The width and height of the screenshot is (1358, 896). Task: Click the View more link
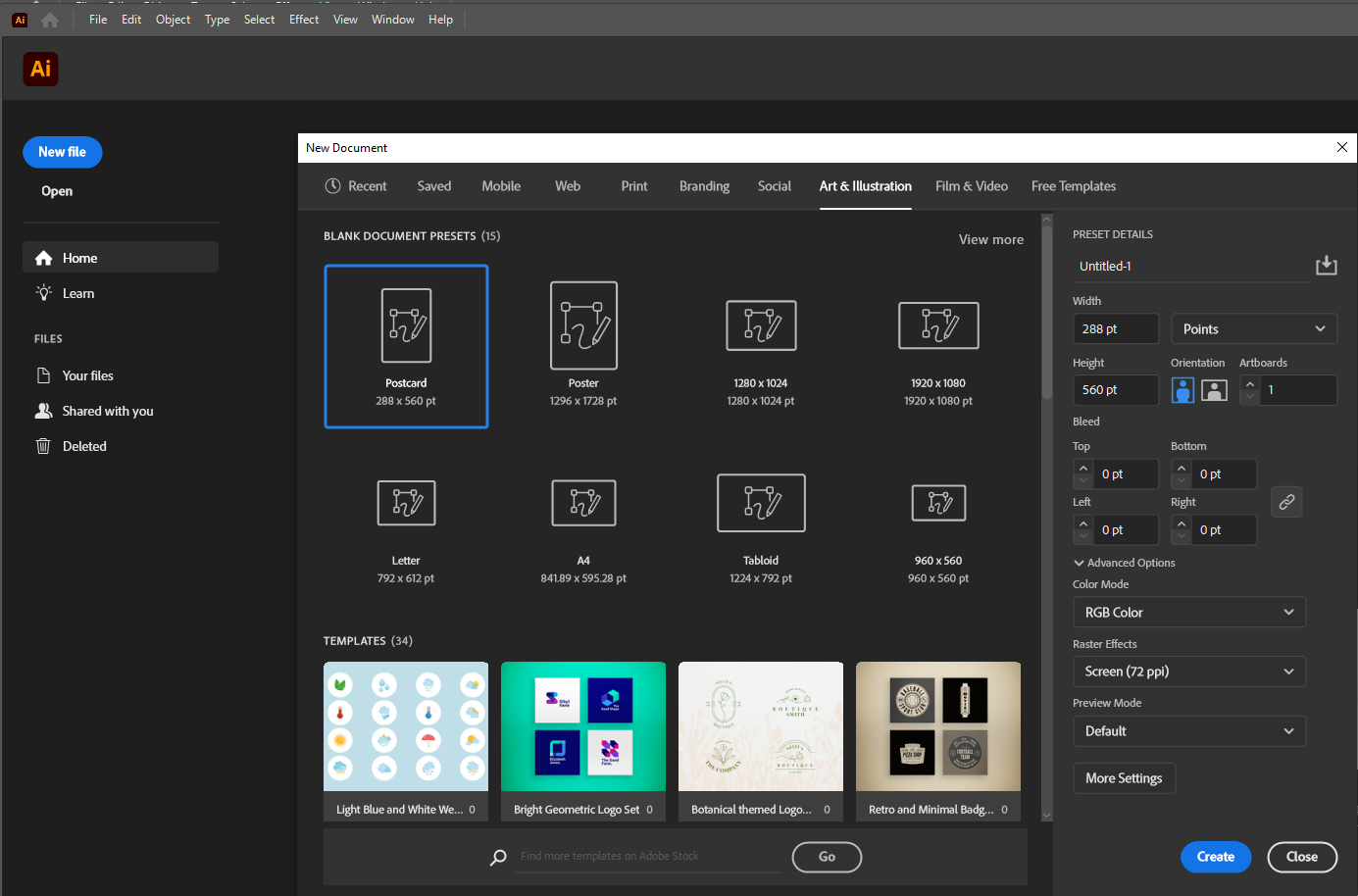(x=991, y=239)
